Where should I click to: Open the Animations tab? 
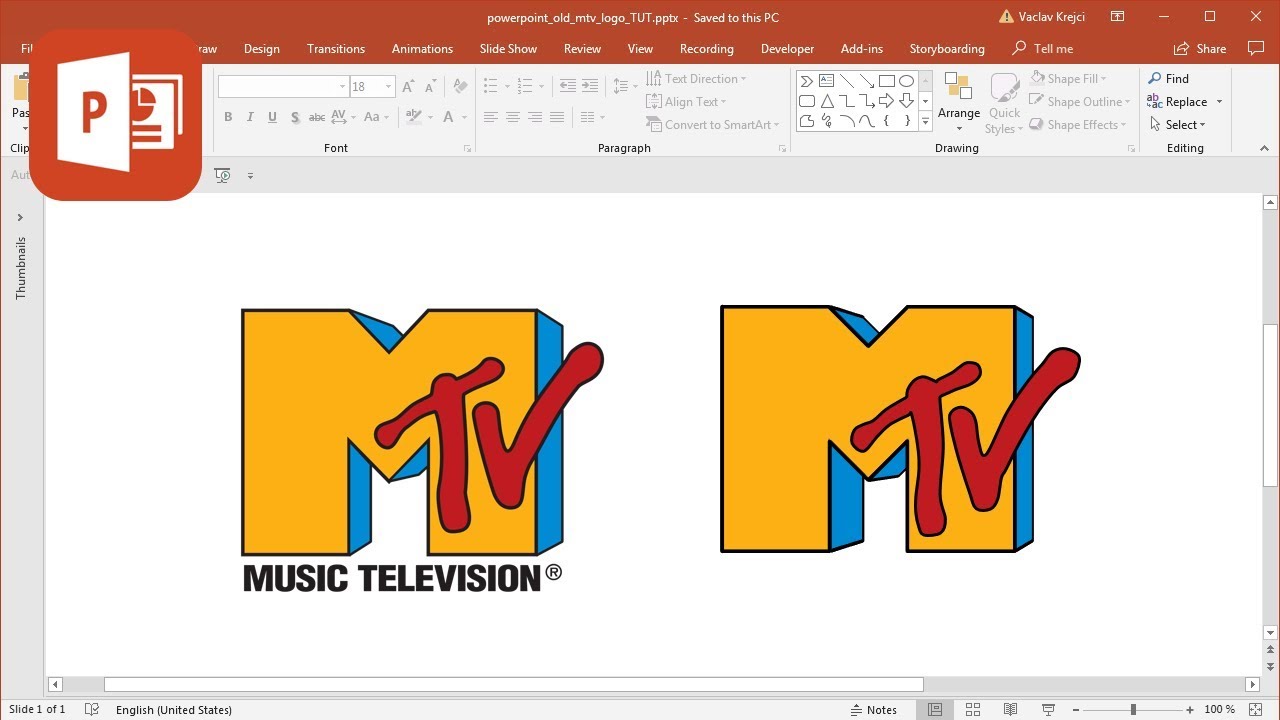tap(422, 48)
